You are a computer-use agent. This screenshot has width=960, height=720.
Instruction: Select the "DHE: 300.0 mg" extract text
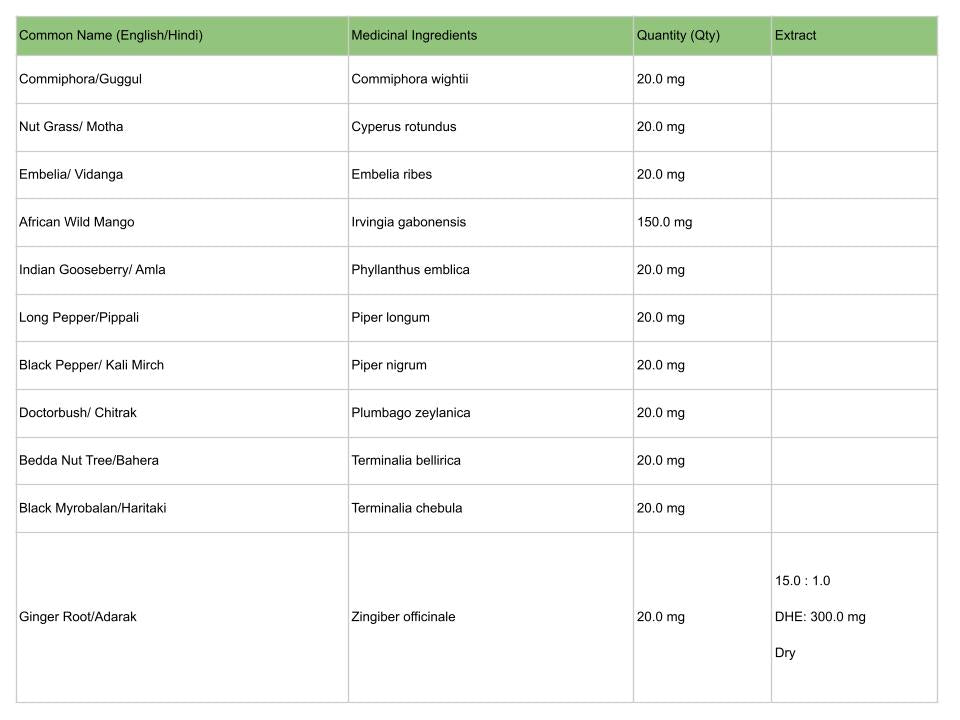(x=820, y=617)
